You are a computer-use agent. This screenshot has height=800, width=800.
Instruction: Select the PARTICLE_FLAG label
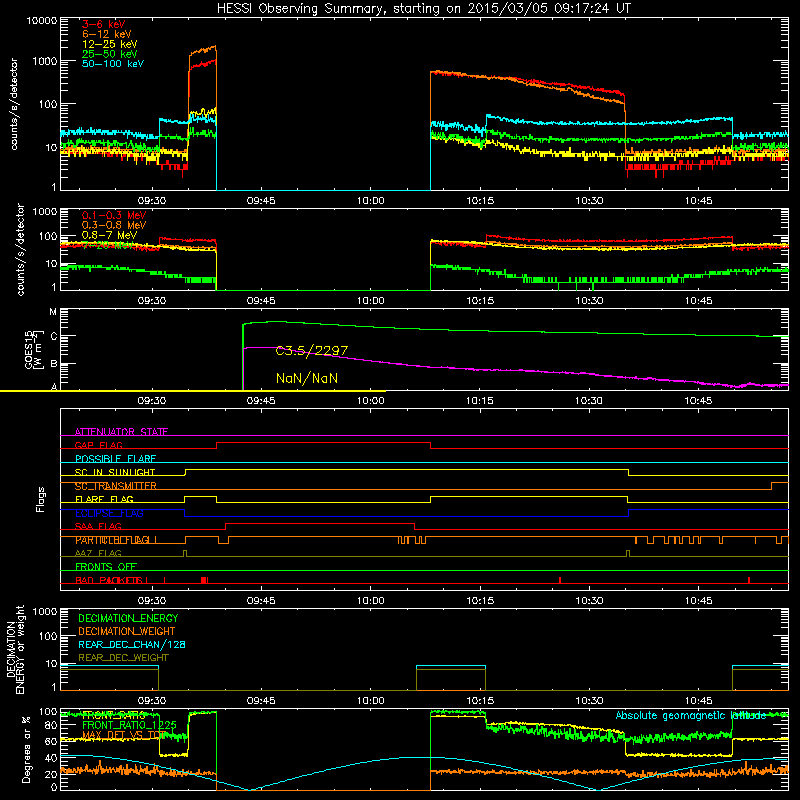[113, 540]
